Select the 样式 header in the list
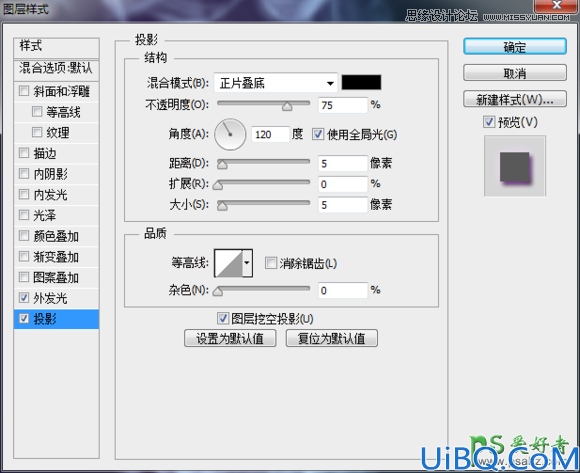580x473 pixels. tap(57, 47)
